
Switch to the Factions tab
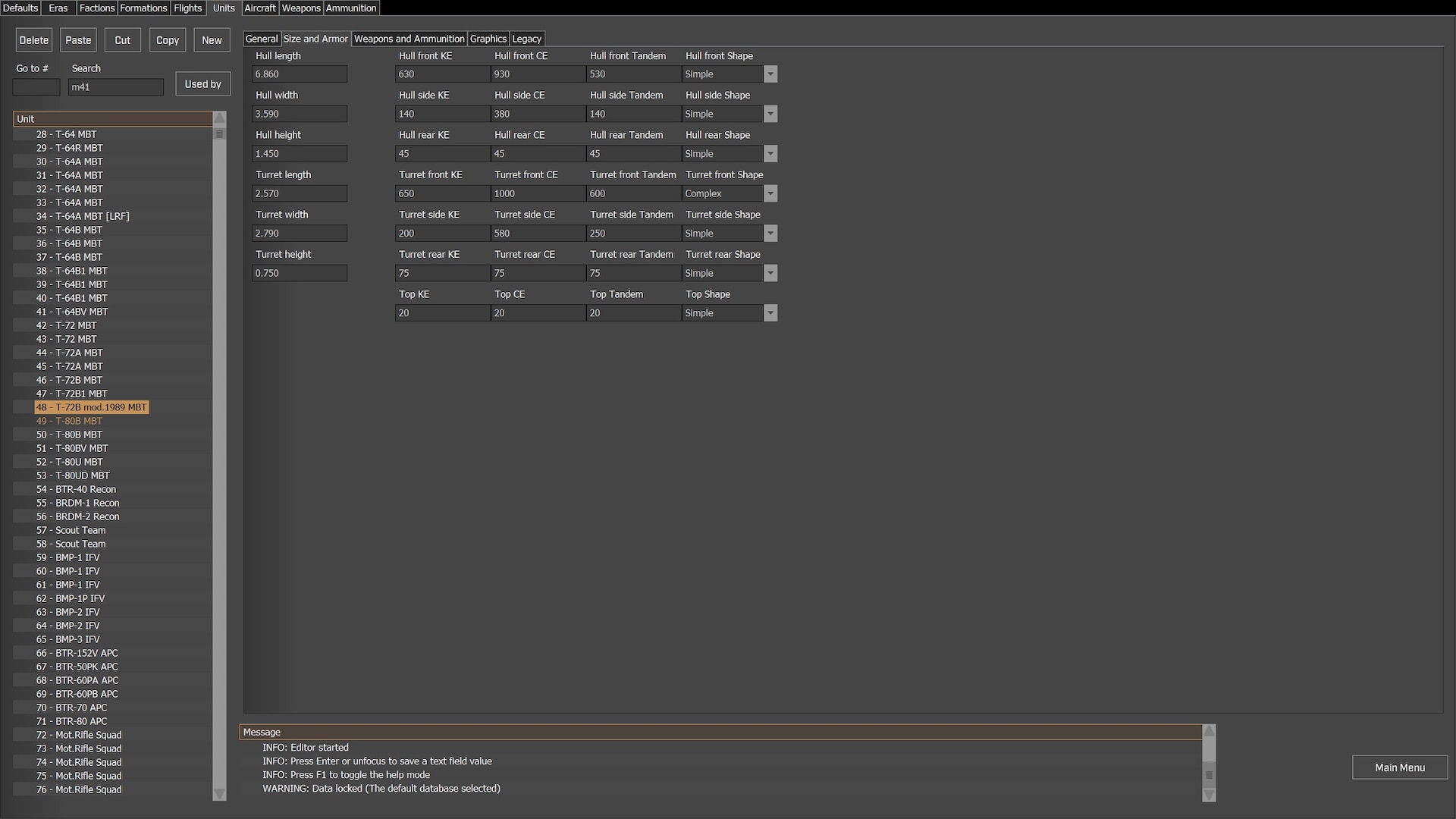(x=97, y=8)
